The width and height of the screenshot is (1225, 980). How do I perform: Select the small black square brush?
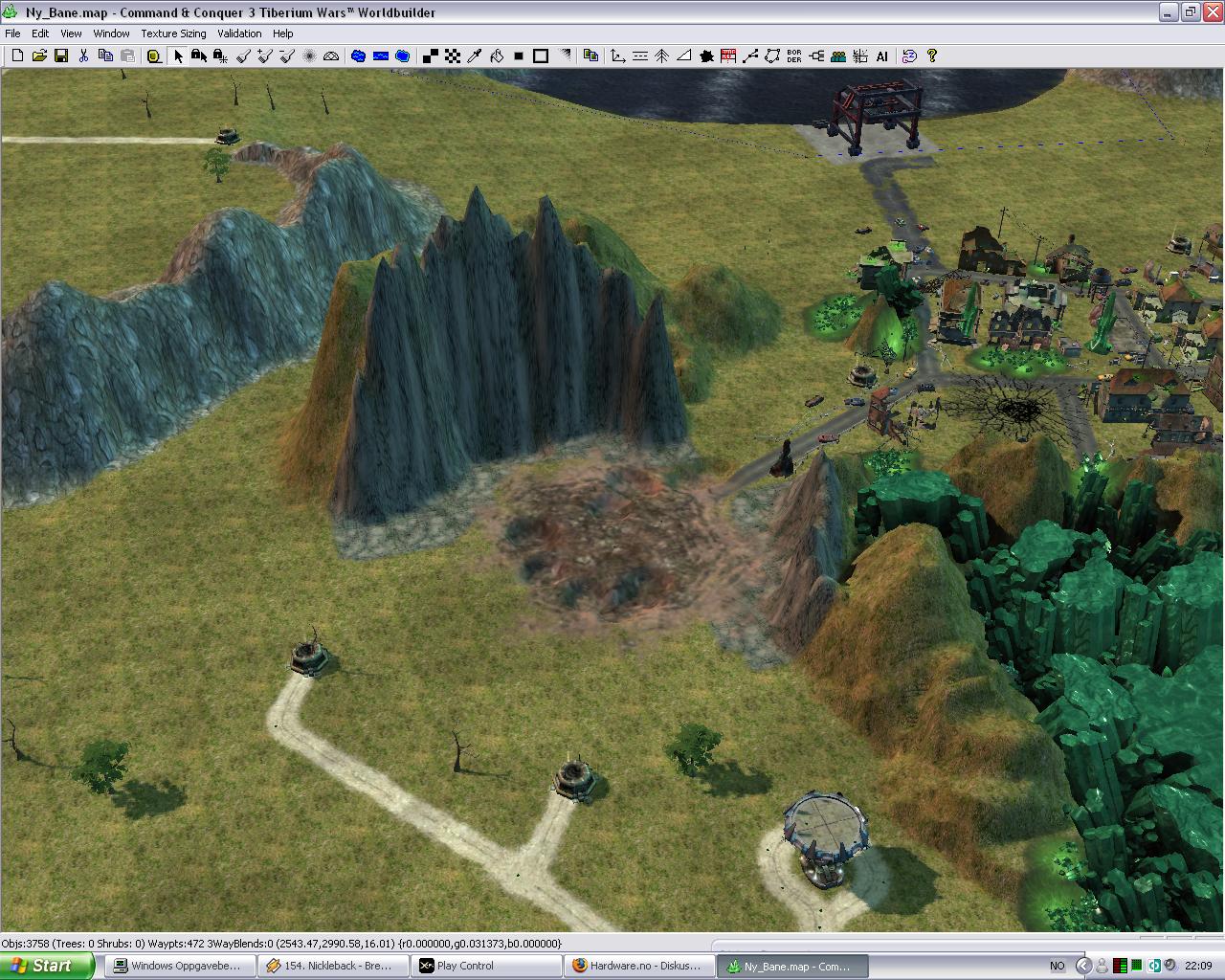[519, 56]
